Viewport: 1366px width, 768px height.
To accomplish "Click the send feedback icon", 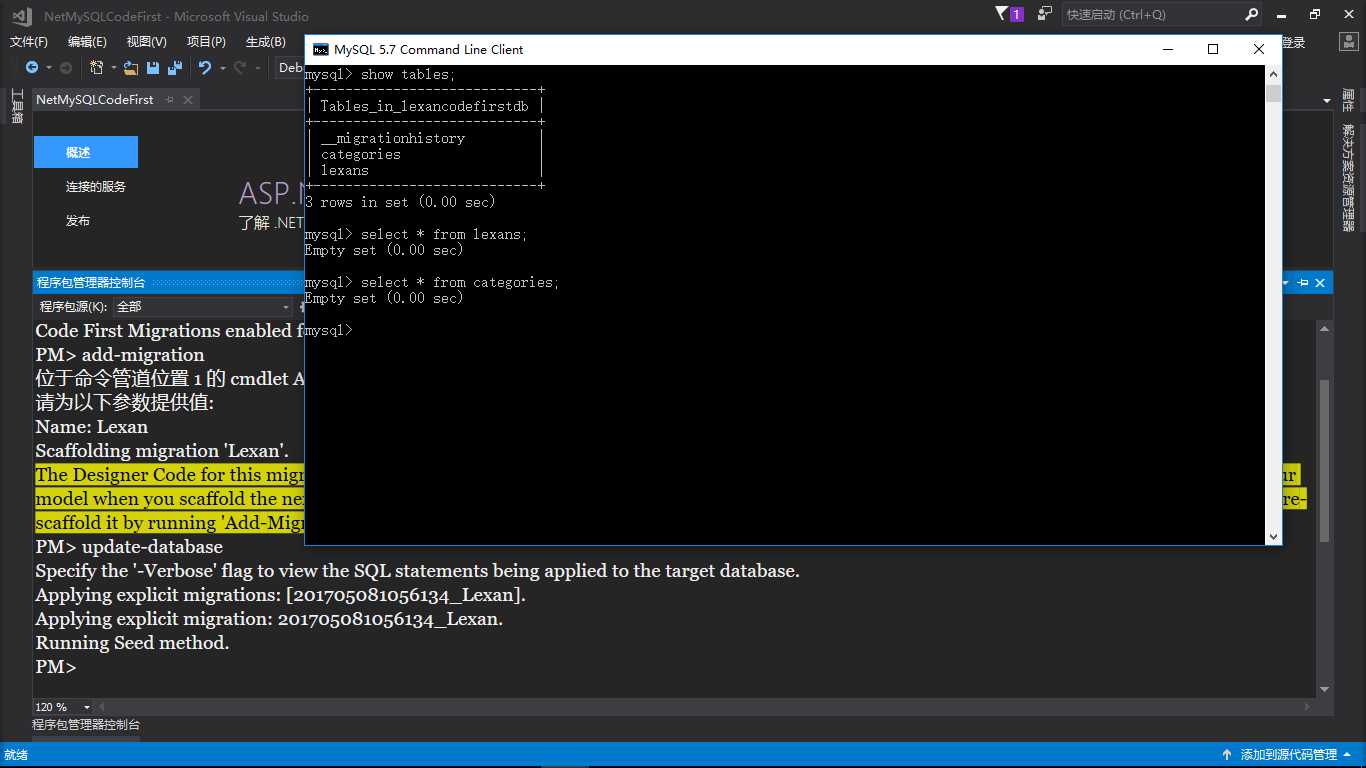I will [1045, 14].
